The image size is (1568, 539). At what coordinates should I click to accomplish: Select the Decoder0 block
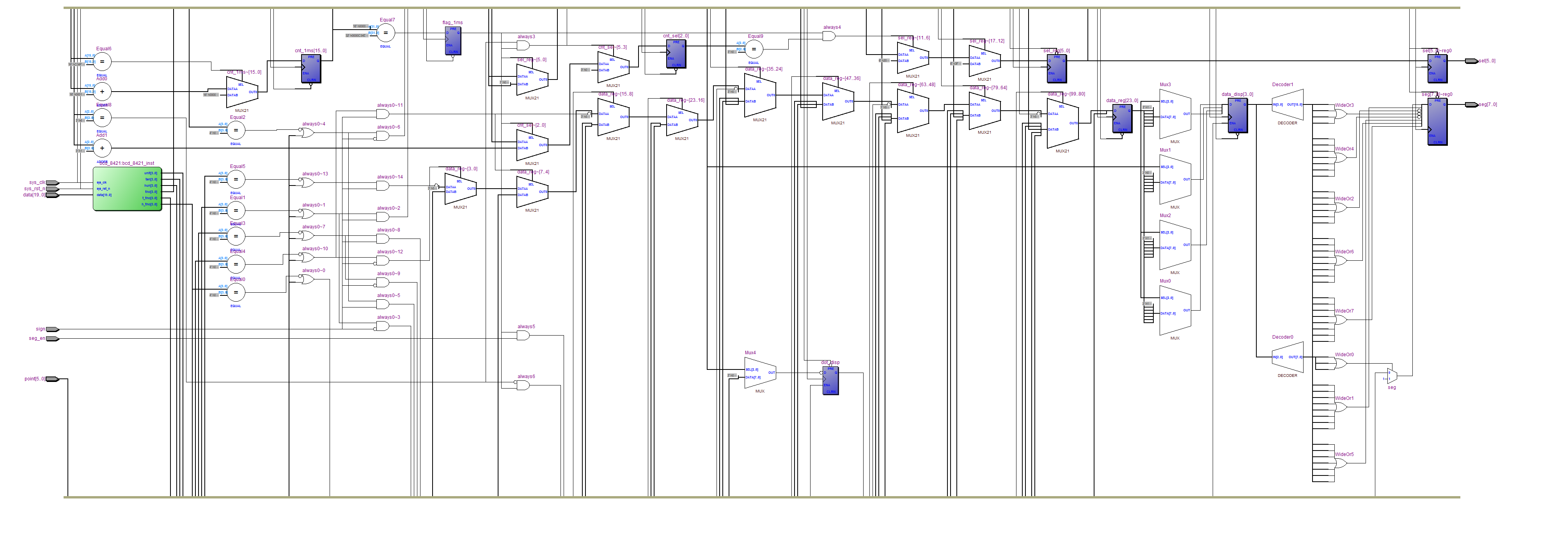click(1288, 358)
